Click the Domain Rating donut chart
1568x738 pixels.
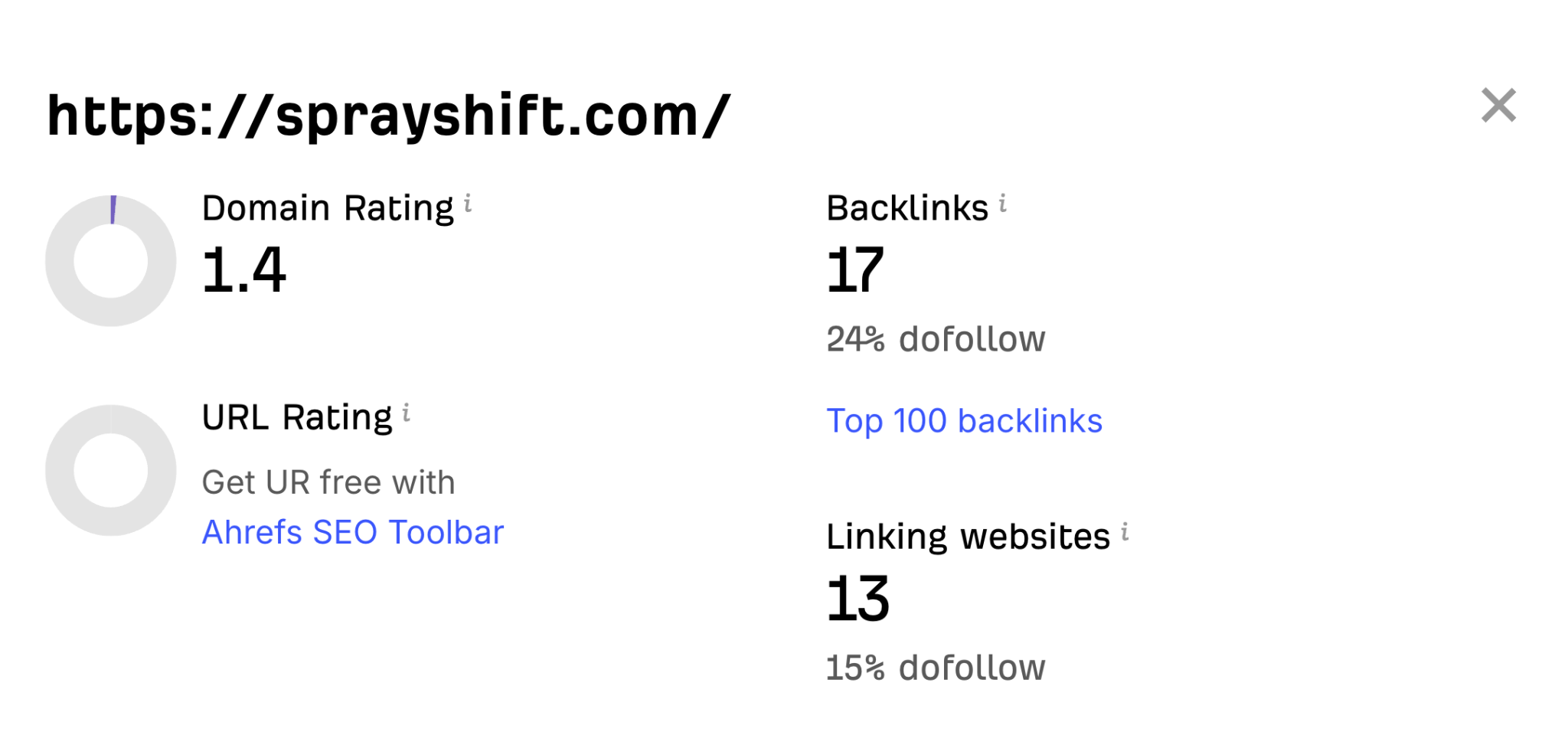coord(111,261)
